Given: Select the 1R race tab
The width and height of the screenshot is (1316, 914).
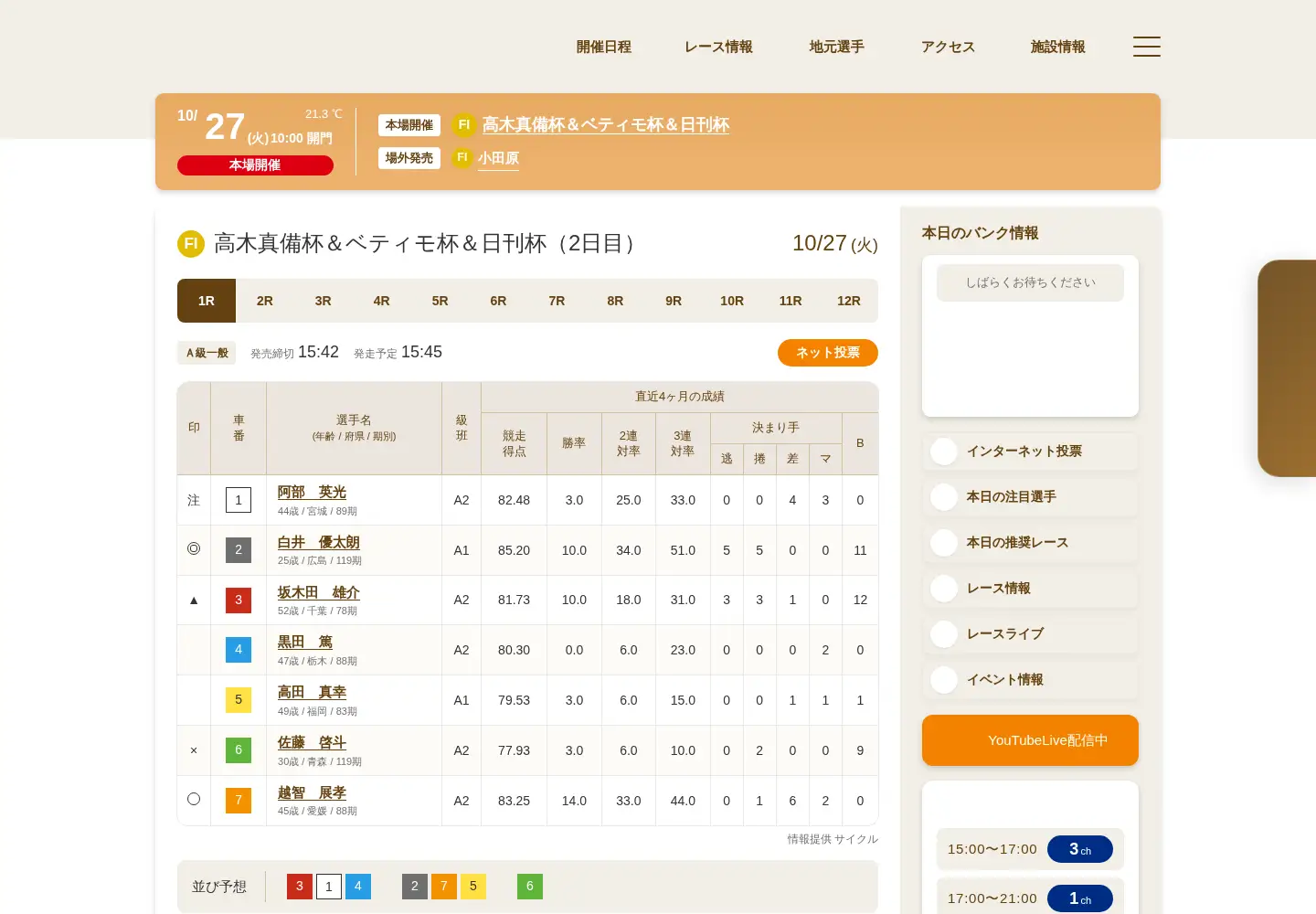Looking at the screenshot, I should coord(207,301).
